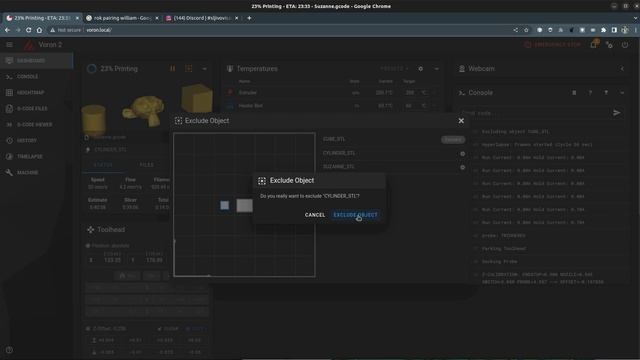640x360 pixels.
Task: Switch to the rok pairing william browser tab
Action: coord(122,18)
